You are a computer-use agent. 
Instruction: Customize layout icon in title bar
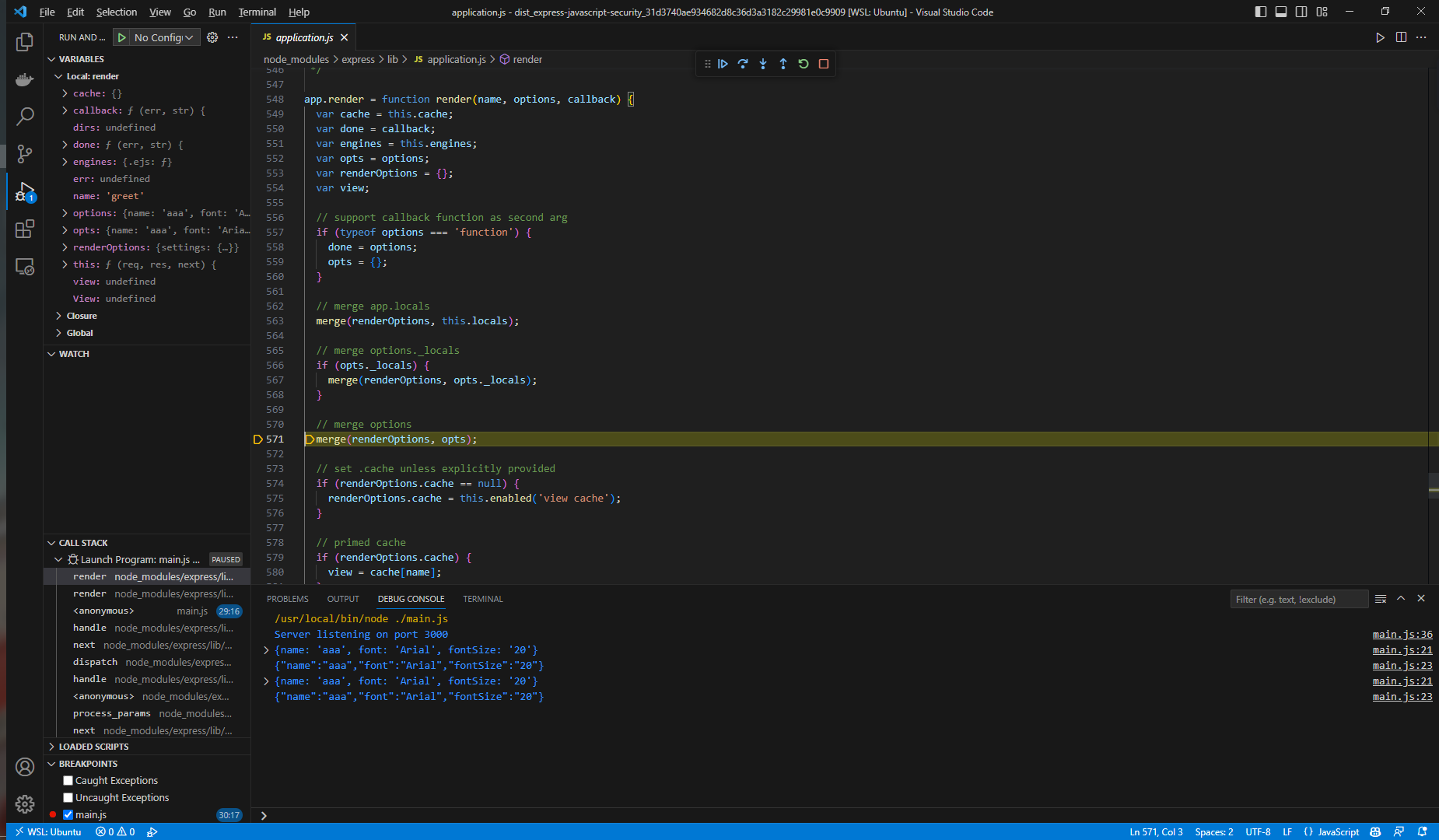(x=1322, y=12)
